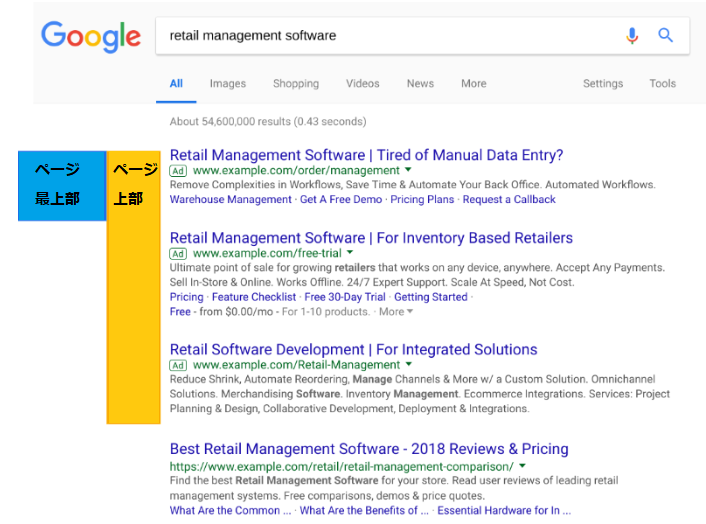Switch to the News tab

[x=421, y=83]
